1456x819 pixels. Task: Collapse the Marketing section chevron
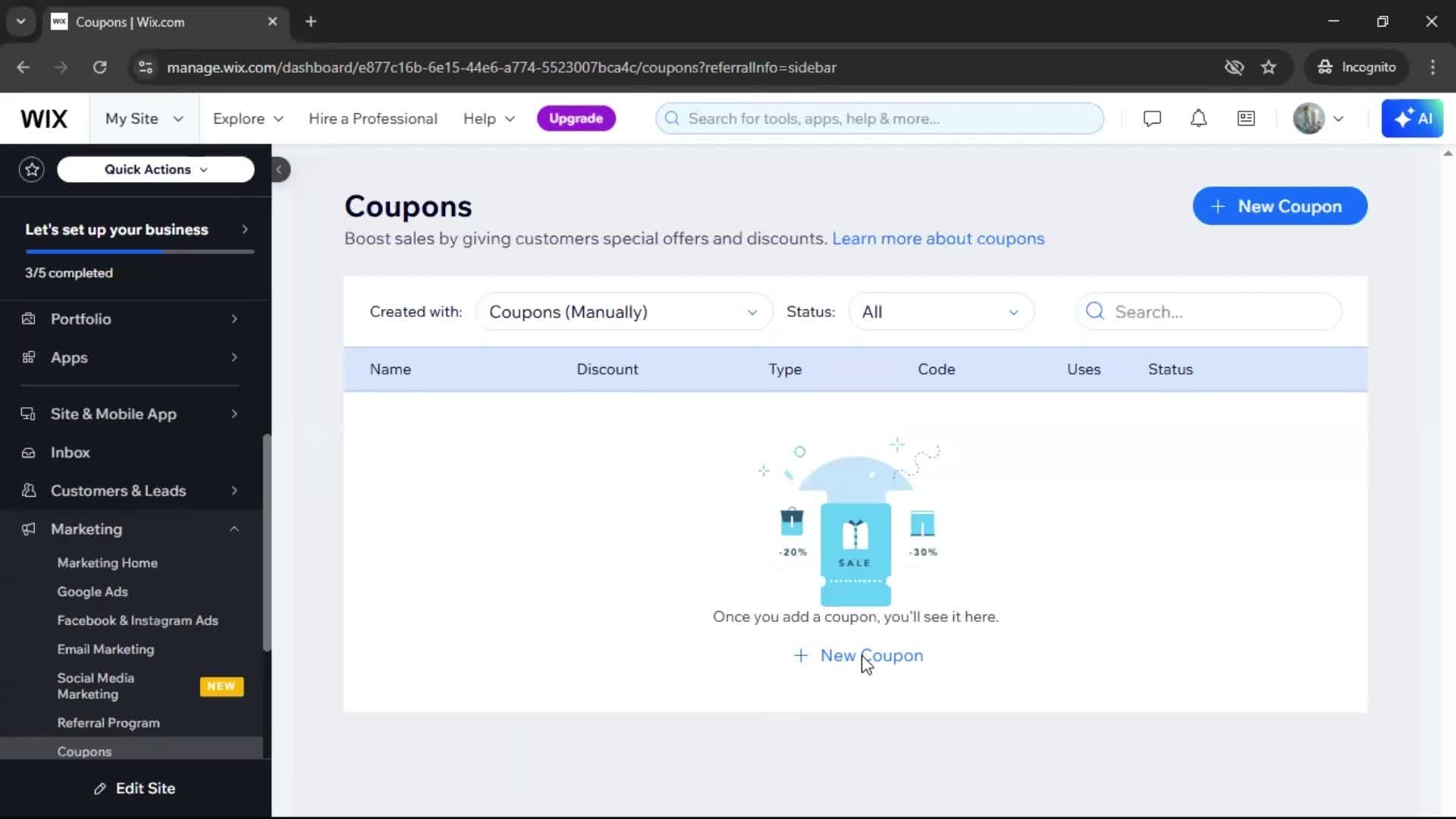(x=234, y=529)
